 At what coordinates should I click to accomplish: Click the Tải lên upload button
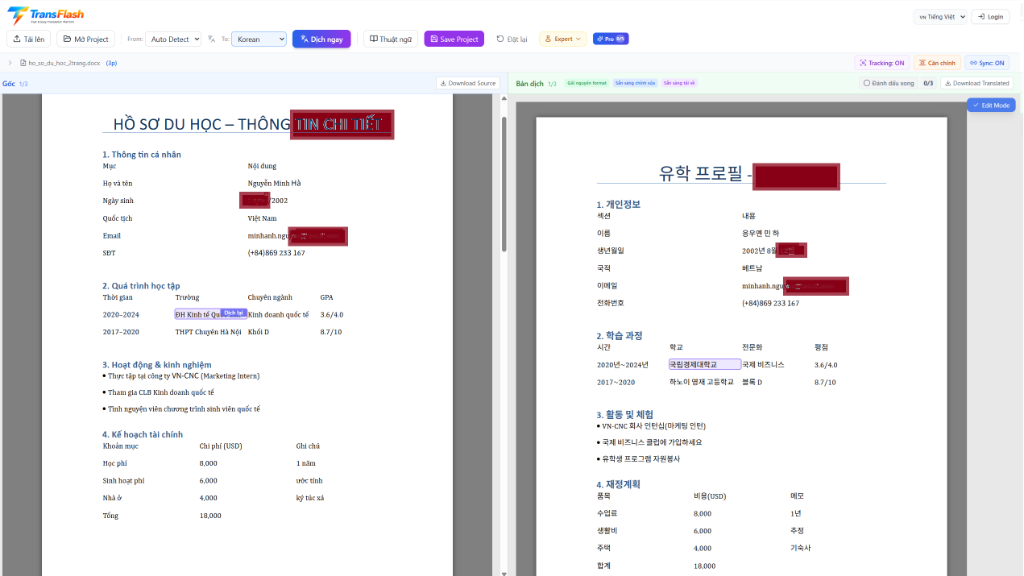(x=28, y=39)
